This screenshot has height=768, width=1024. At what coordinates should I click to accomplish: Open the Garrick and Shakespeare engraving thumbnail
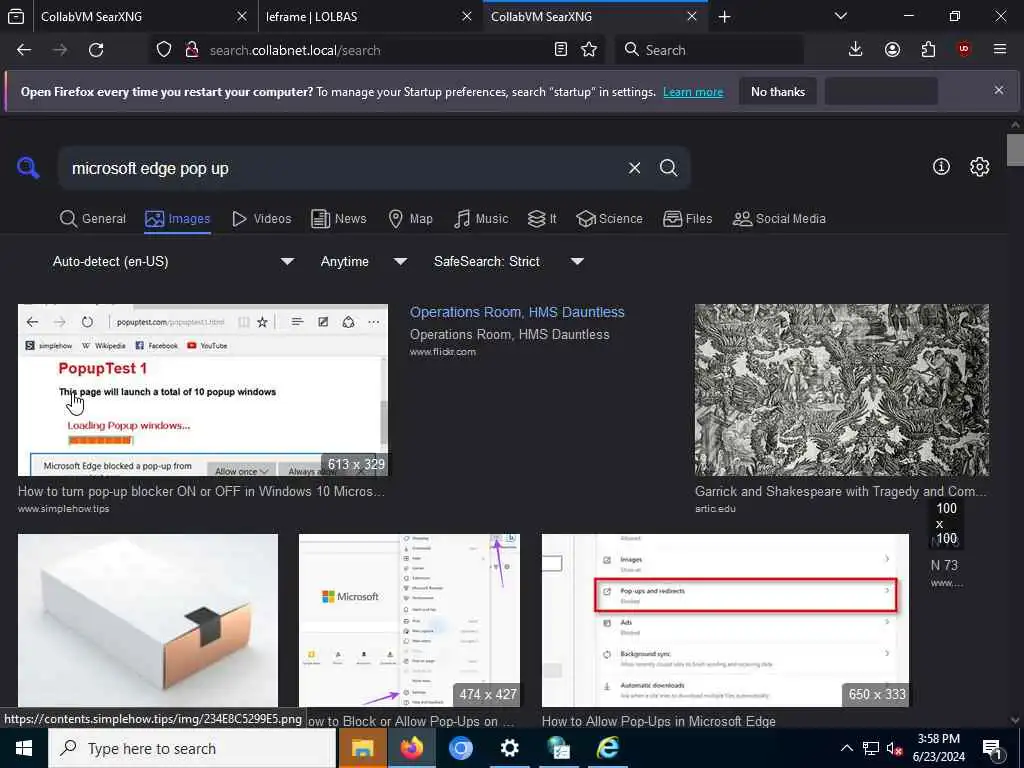tap(842, 390)
